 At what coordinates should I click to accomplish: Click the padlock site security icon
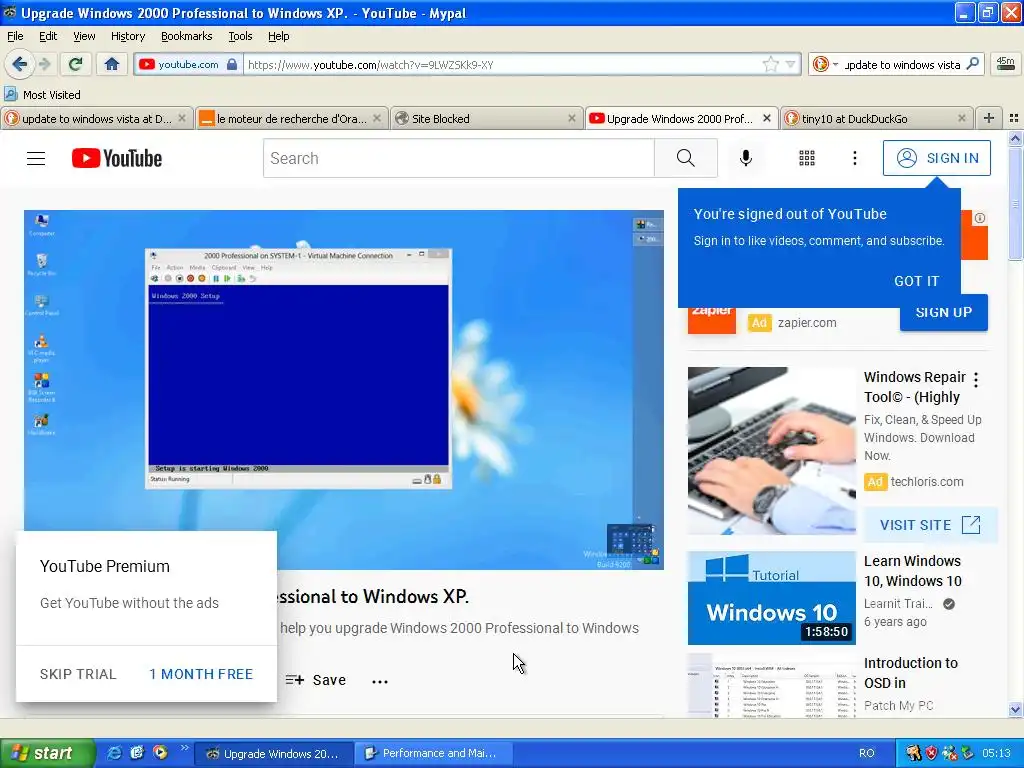point(232,64)
